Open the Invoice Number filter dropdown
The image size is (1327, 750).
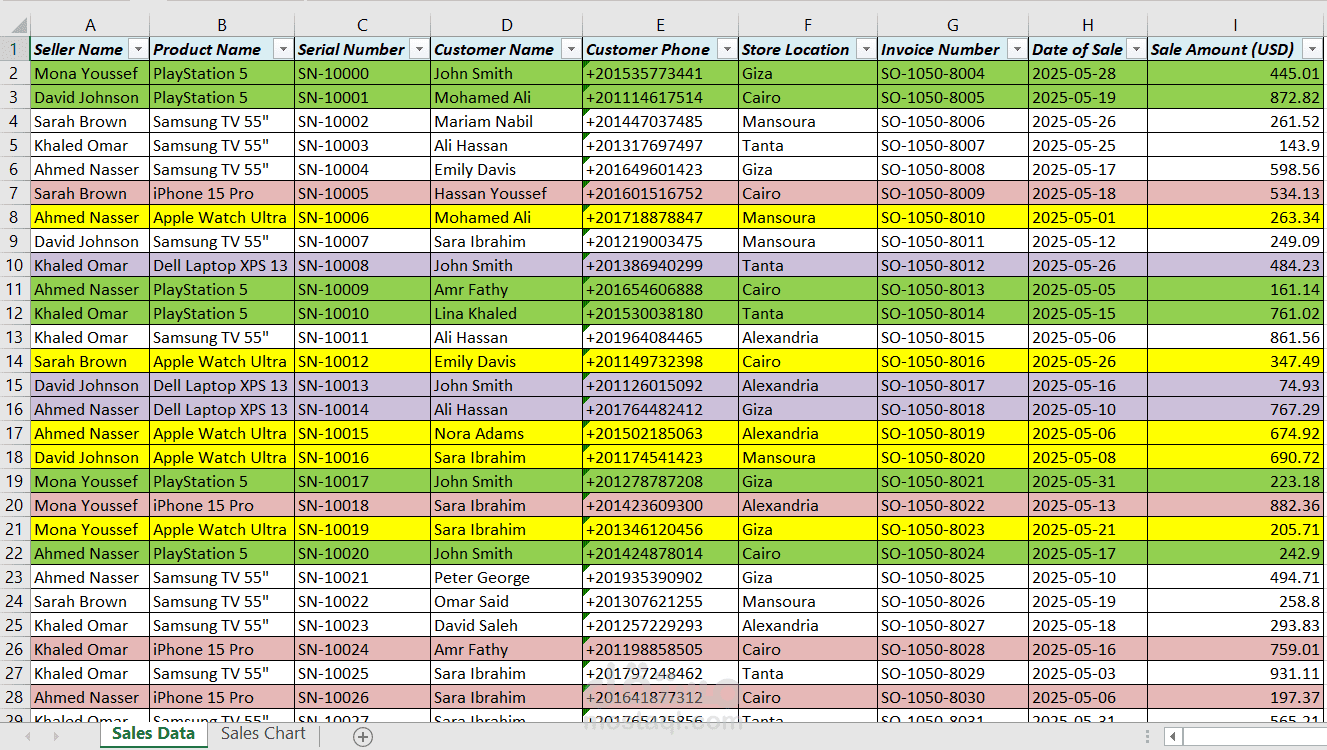coord(1016,49)
